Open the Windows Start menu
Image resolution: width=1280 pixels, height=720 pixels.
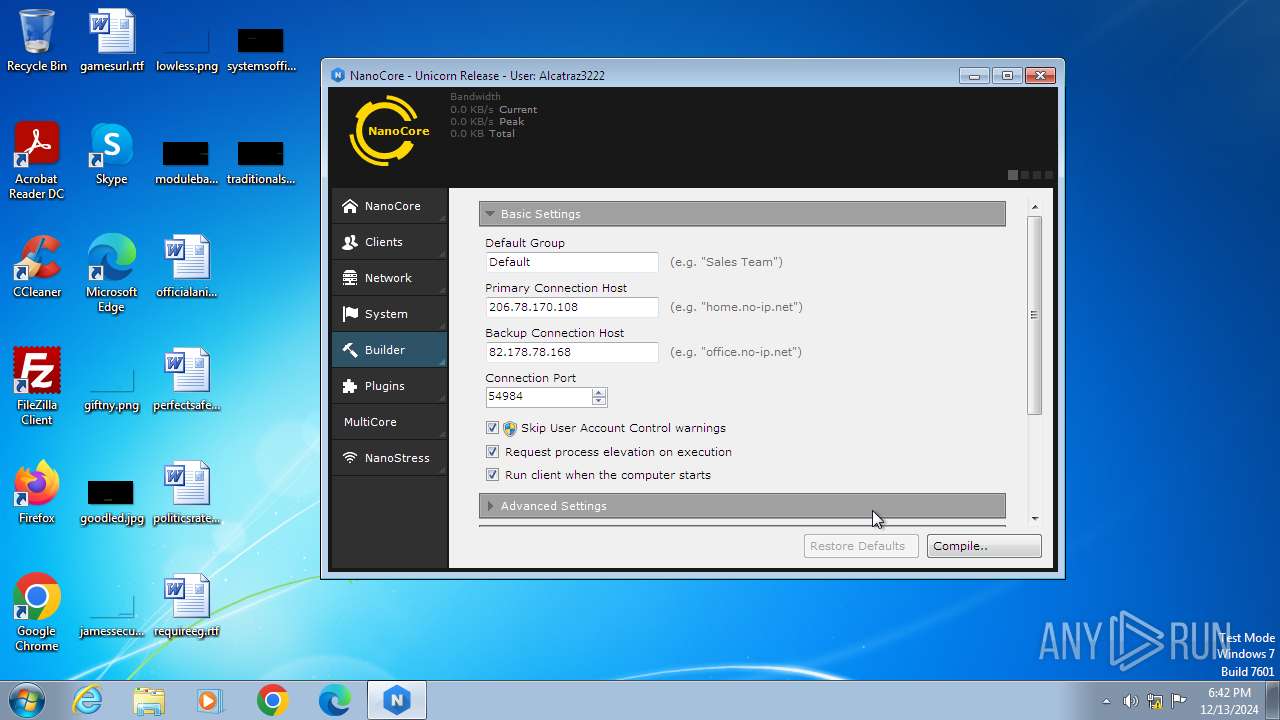26,700
